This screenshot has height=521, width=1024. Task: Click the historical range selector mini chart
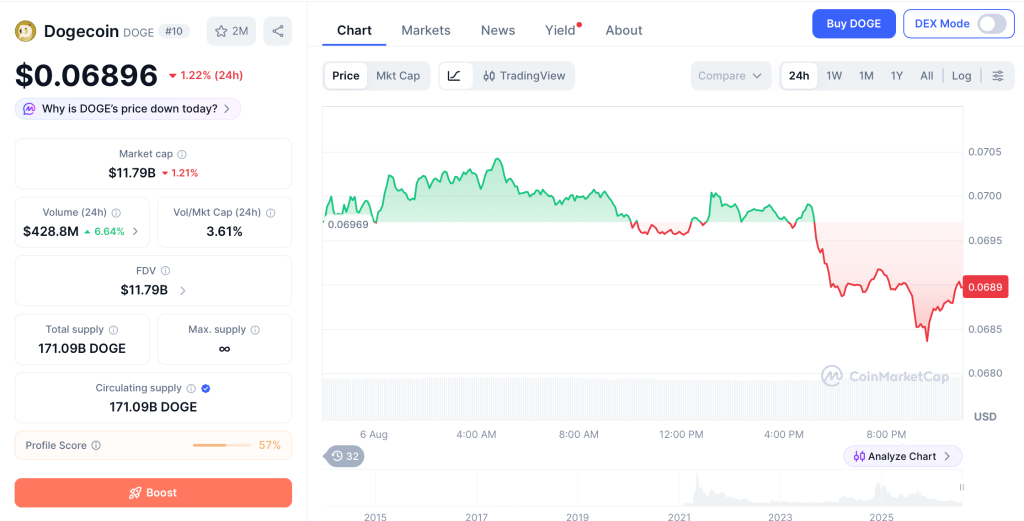(643, 489)
